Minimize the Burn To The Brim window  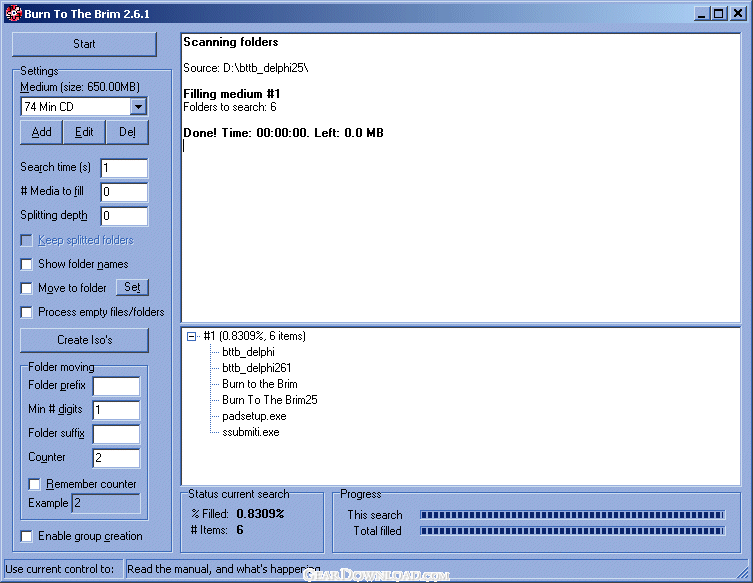702,13
